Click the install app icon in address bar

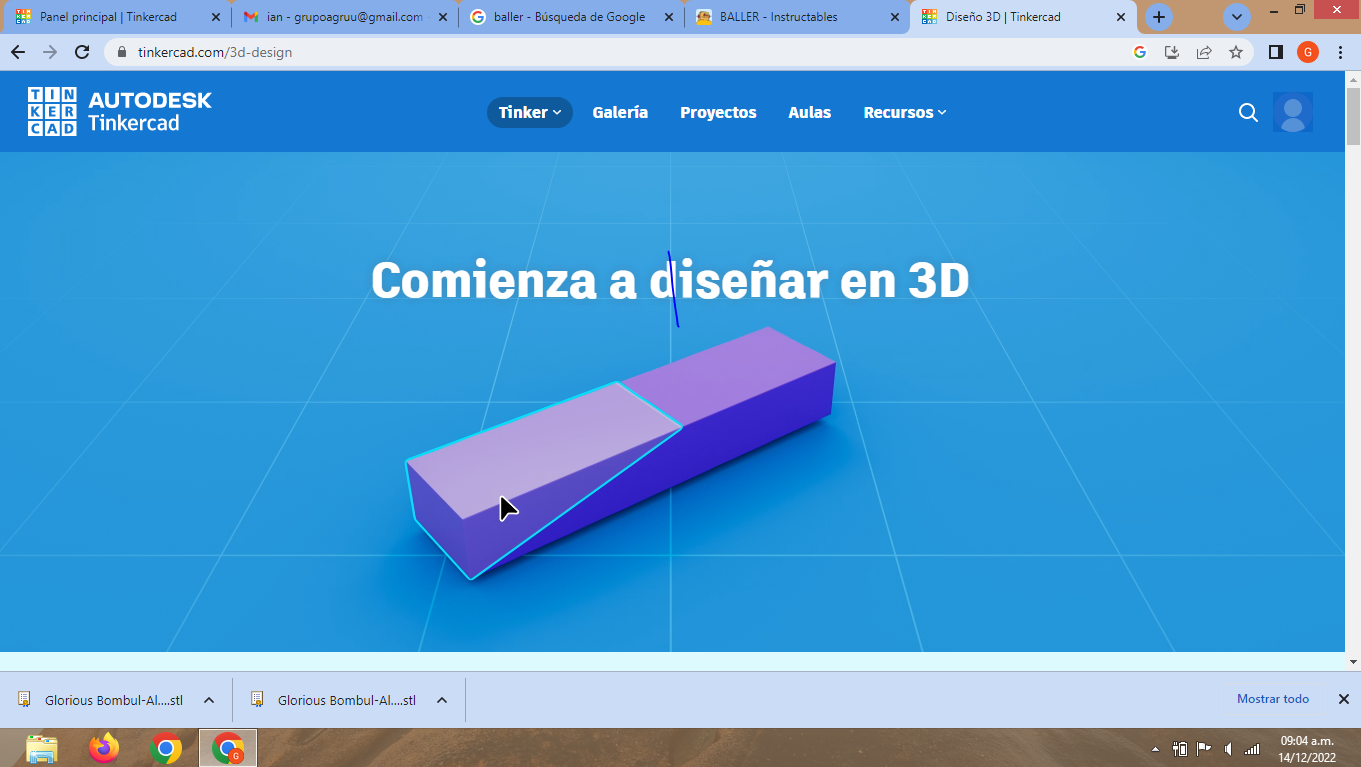pyautogui.click(x=1172, y=52)
